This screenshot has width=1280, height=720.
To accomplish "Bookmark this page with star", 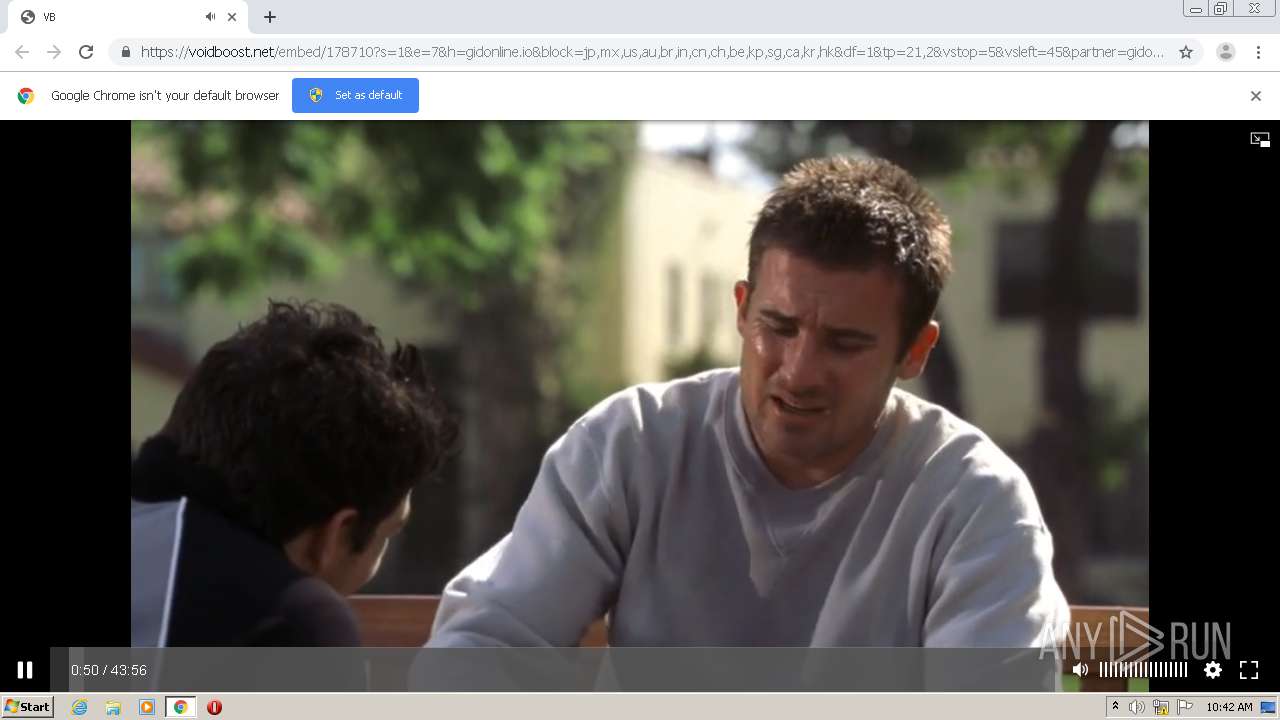I will pyautogui.click(x=1186, y=52).
